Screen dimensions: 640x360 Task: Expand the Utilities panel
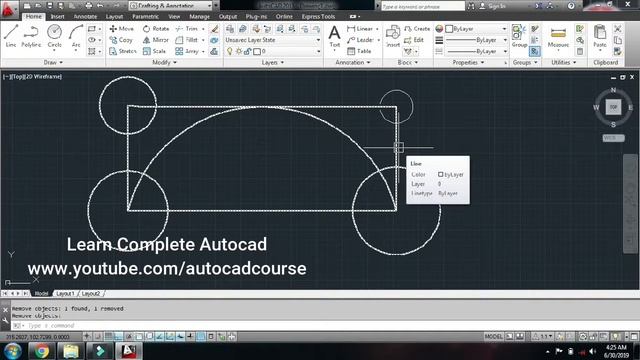pyautogui.click(x=564, y=62)
